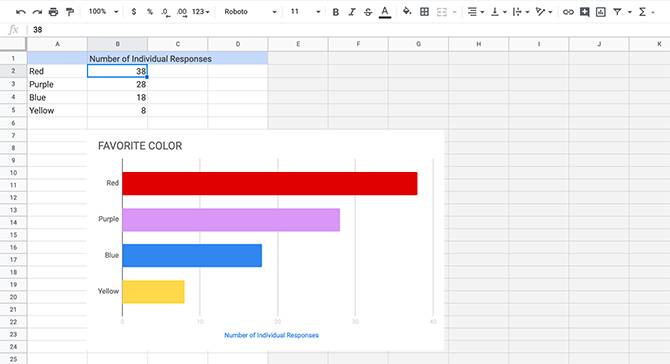The width and height of the screenshot is (670, 364).
Task: Click the Yellow axis label in chart
Action: [109, 291]
